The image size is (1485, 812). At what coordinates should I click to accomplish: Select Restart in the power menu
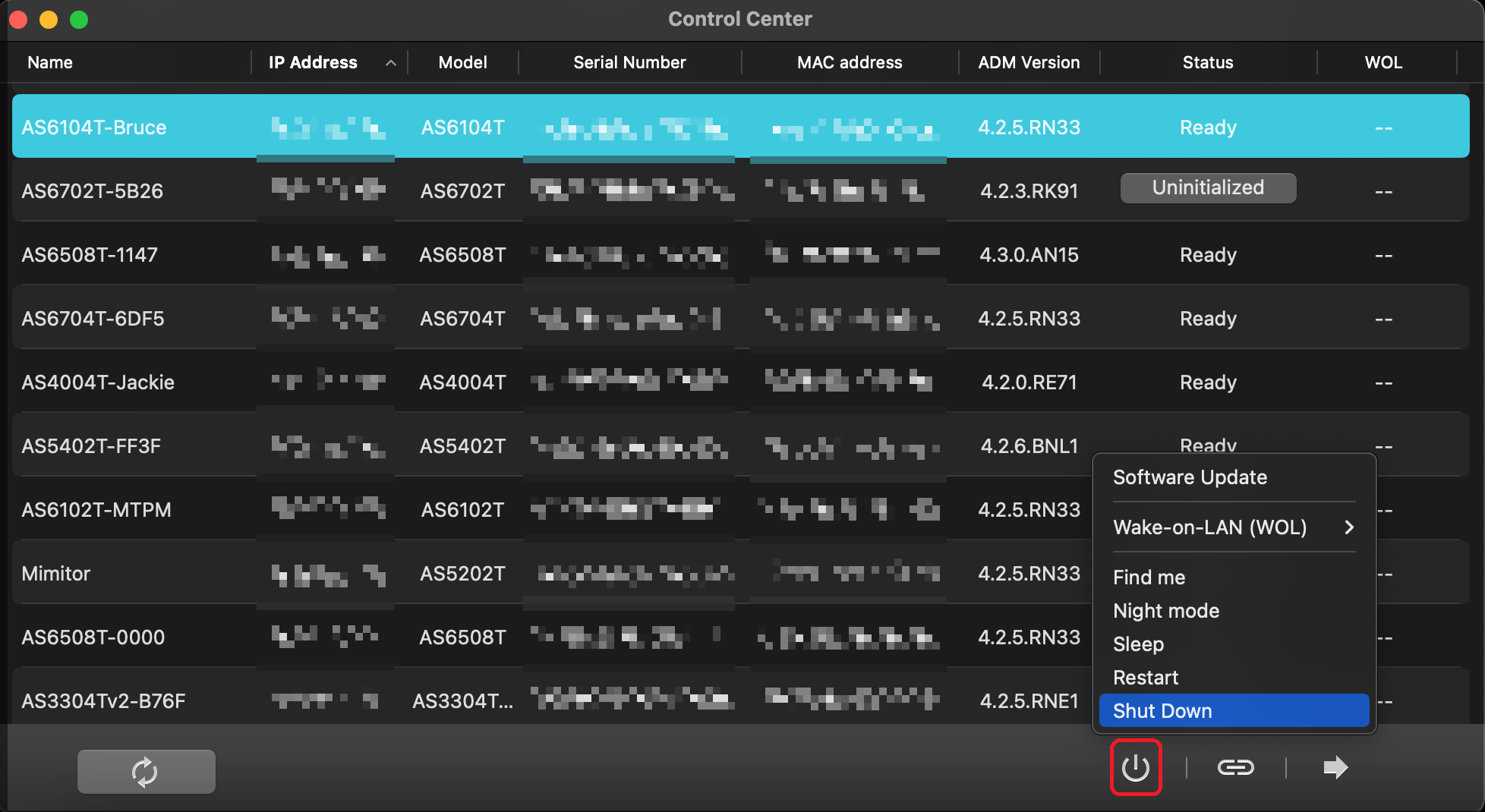(x=1146, y=678)
